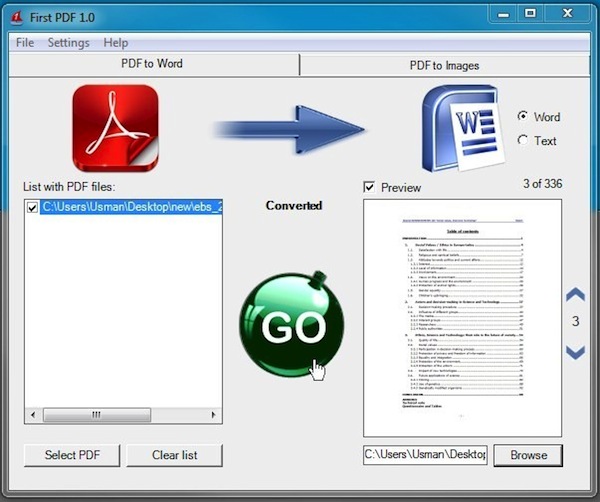Click the red Adobe PDF icon
This screenshot has width=600, height=502.
(x=115, y=128)
